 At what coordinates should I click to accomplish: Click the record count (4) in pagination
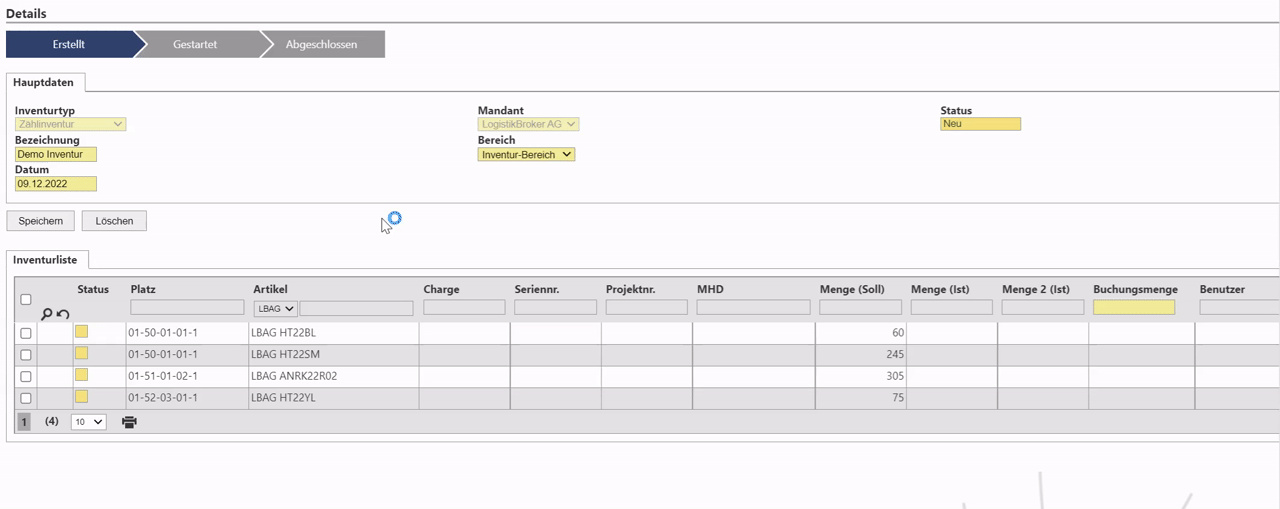pyautogui.click(x=52, y=422)
